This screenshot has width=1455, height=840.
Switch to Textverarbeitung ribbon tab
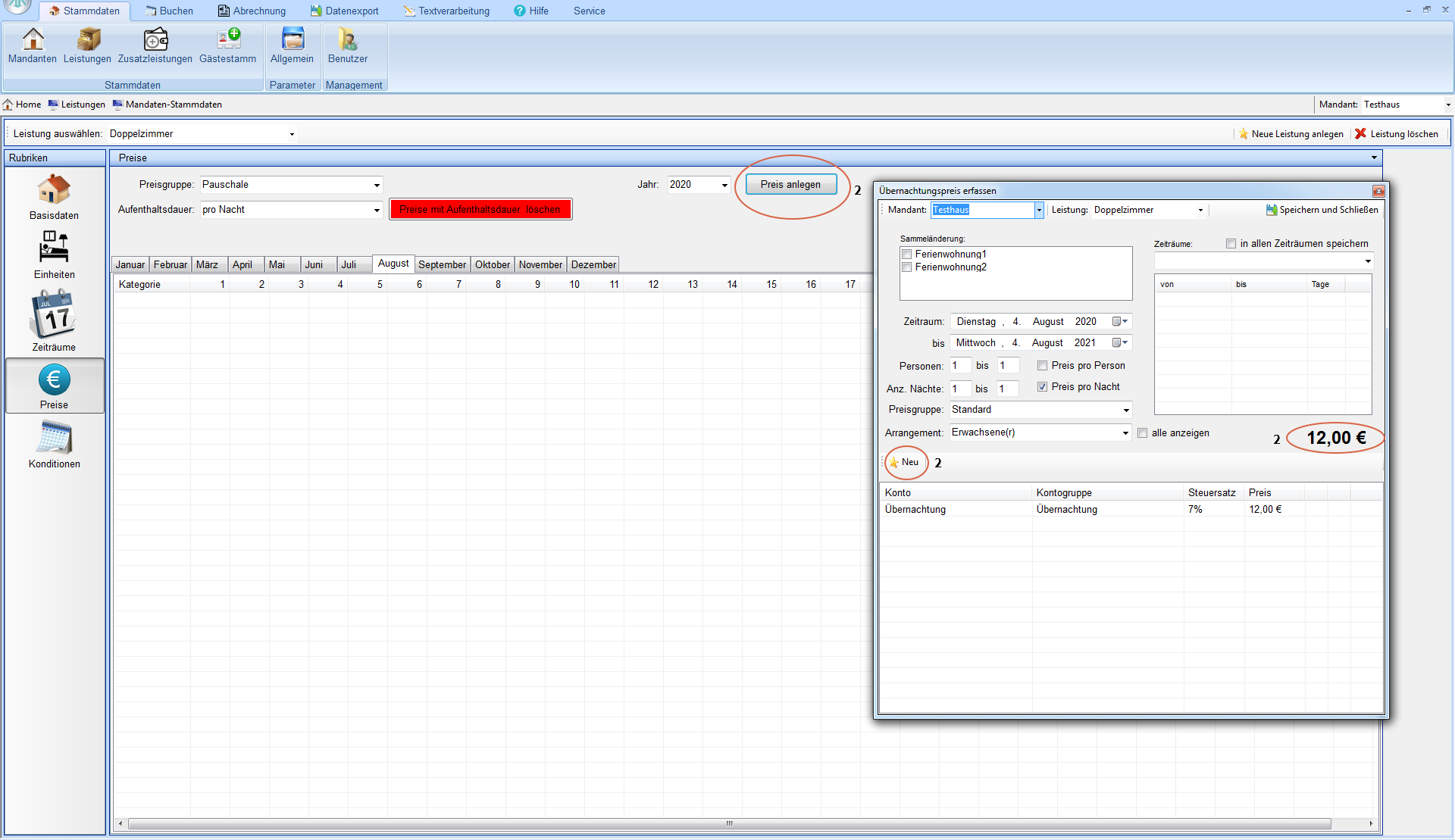(446, 11)
